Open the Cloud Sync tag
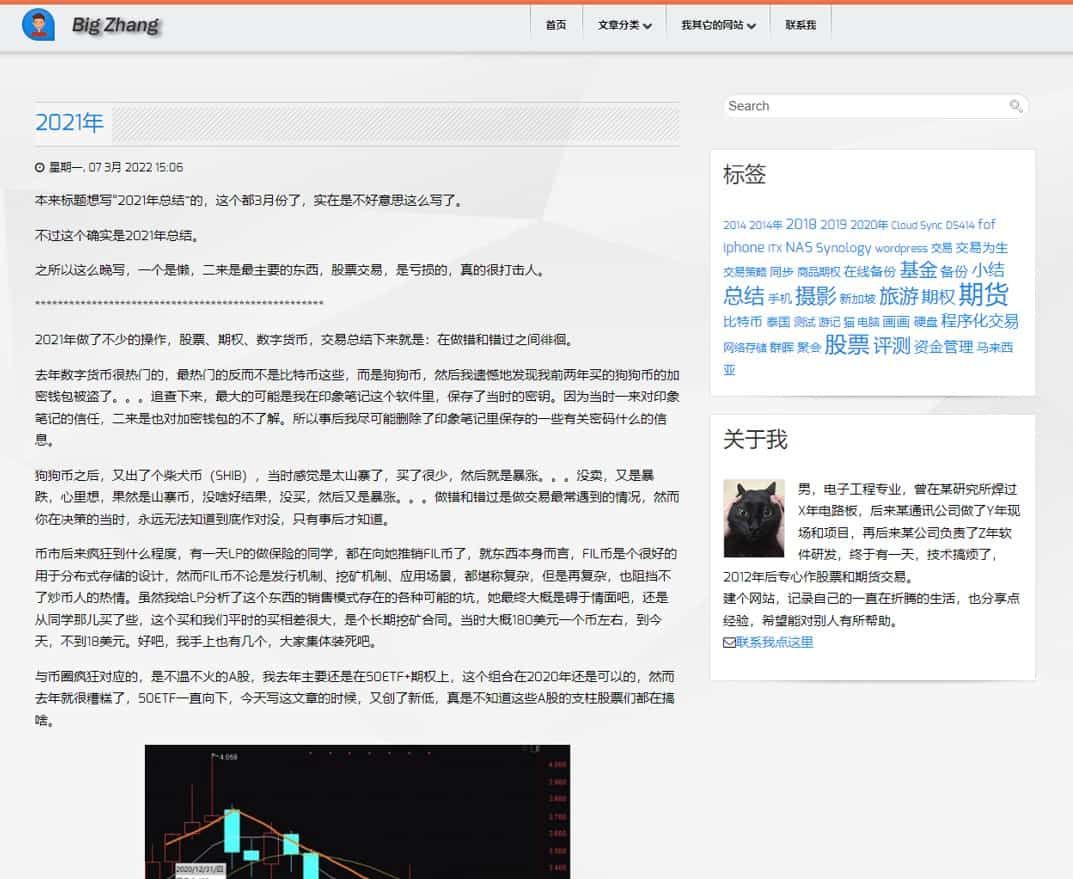Image resolution: width=1073 pixels, height=879 pixels. (916, 225)
